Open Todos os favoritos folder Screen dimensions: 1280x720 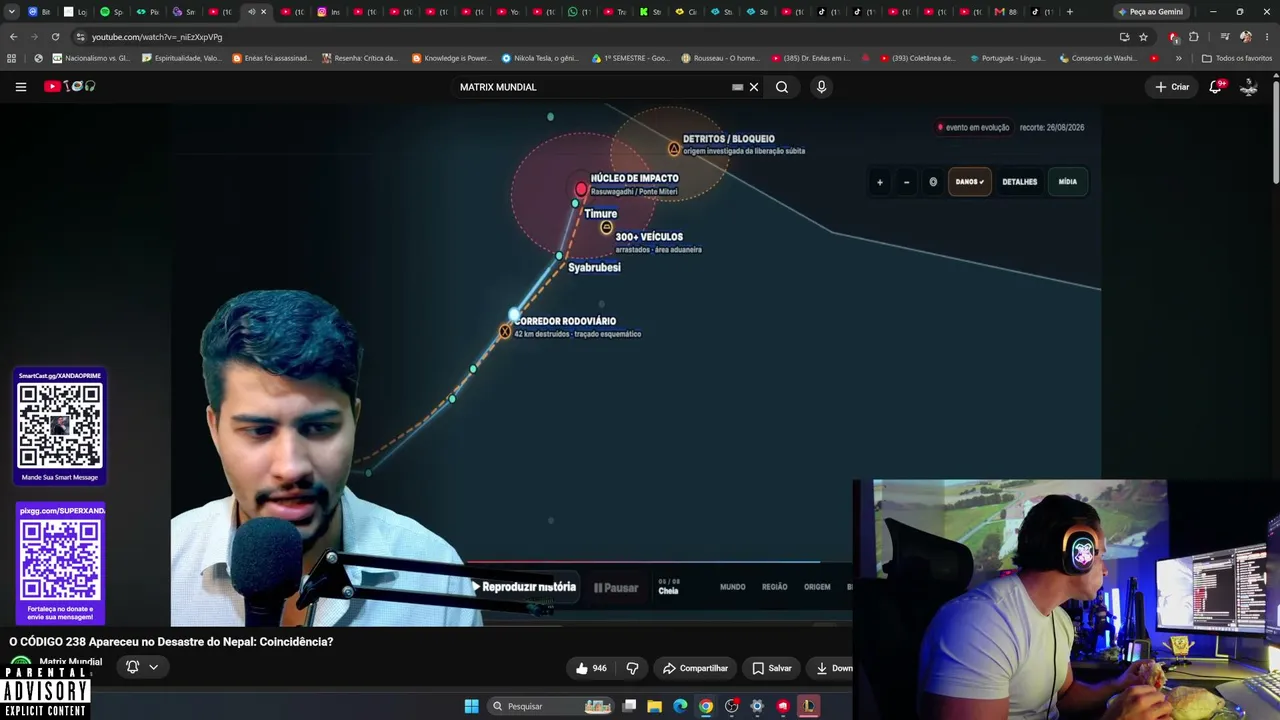[1237, 58]
